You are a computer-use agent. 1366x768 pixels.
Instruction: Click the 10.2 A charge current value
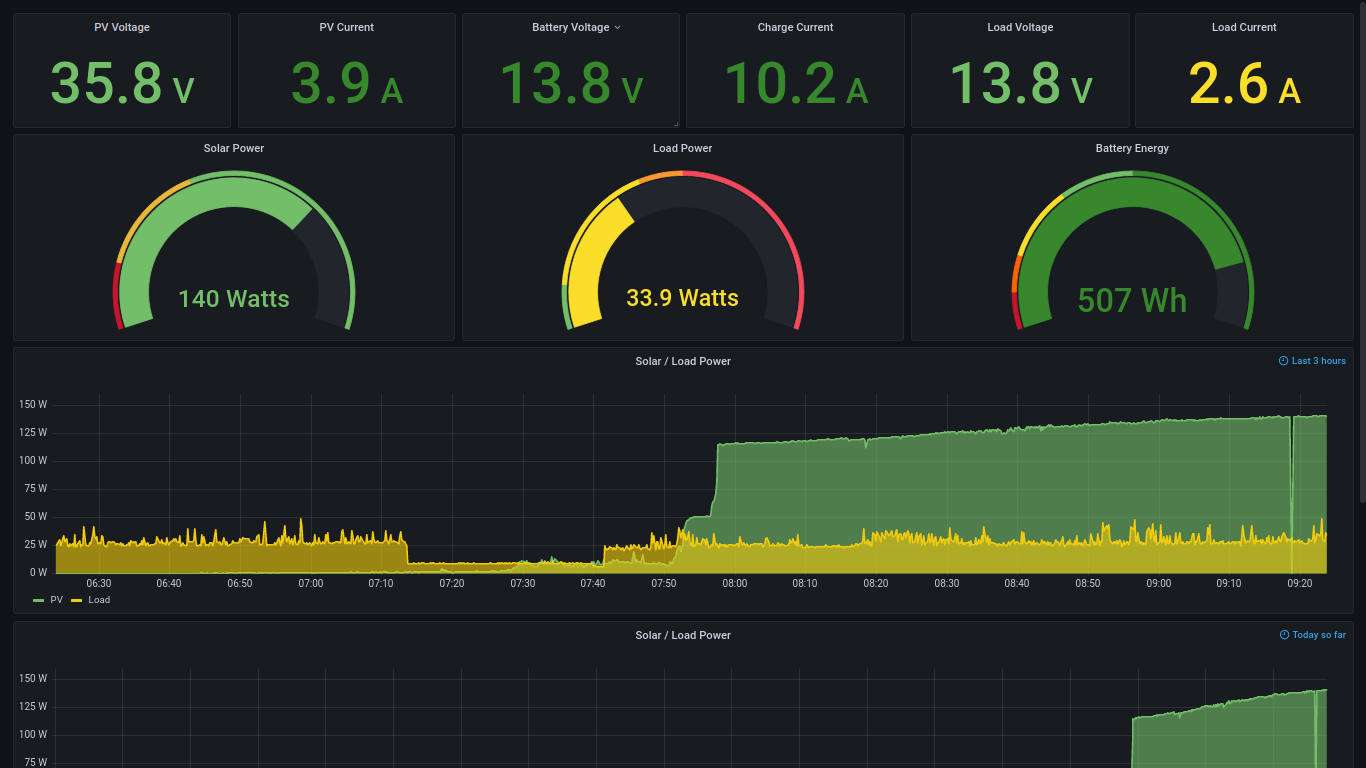pos(795,83)
